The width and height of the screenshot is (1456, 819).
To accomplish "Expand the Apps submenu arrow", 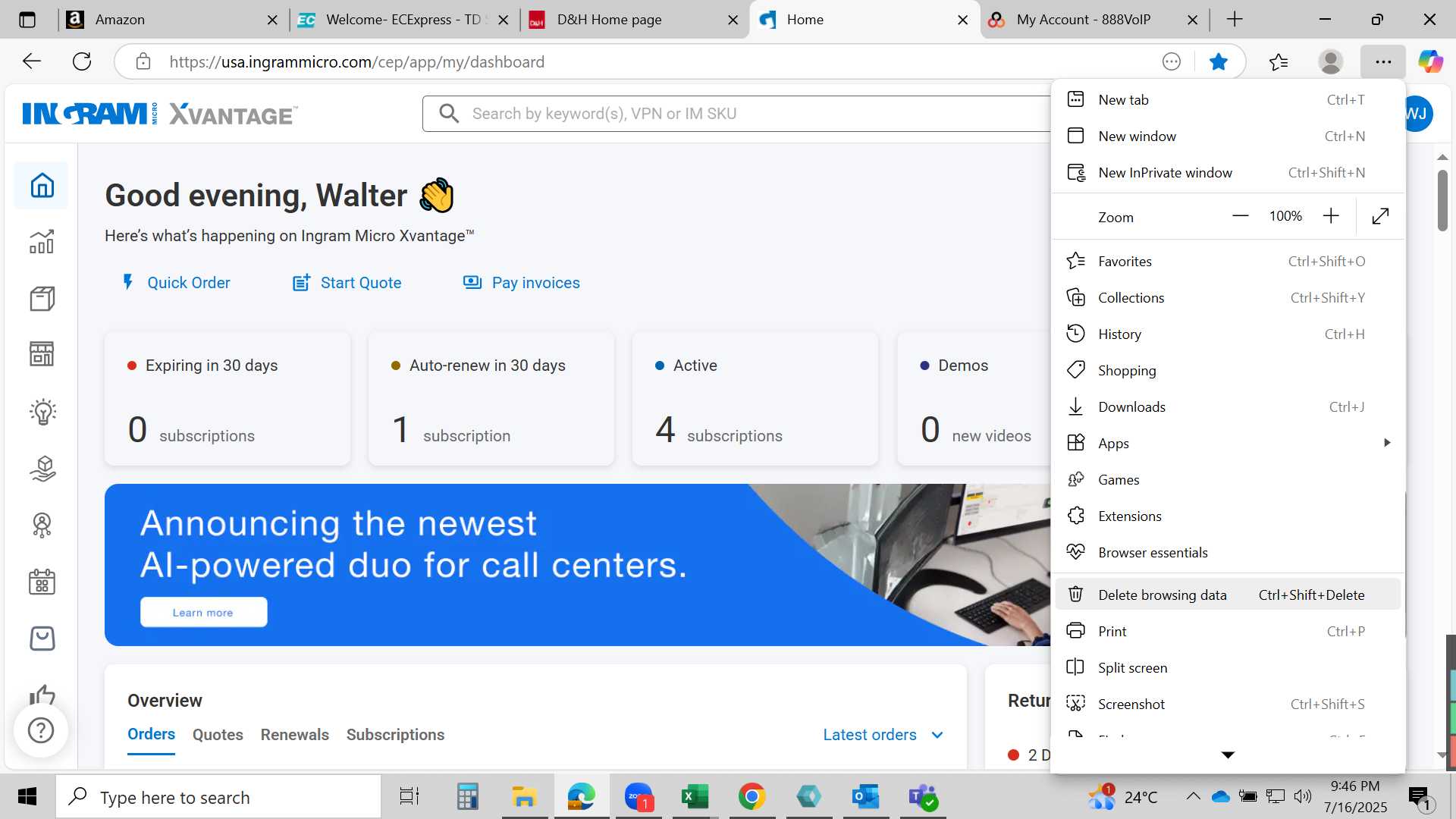I will click(x=1387, y=443).
